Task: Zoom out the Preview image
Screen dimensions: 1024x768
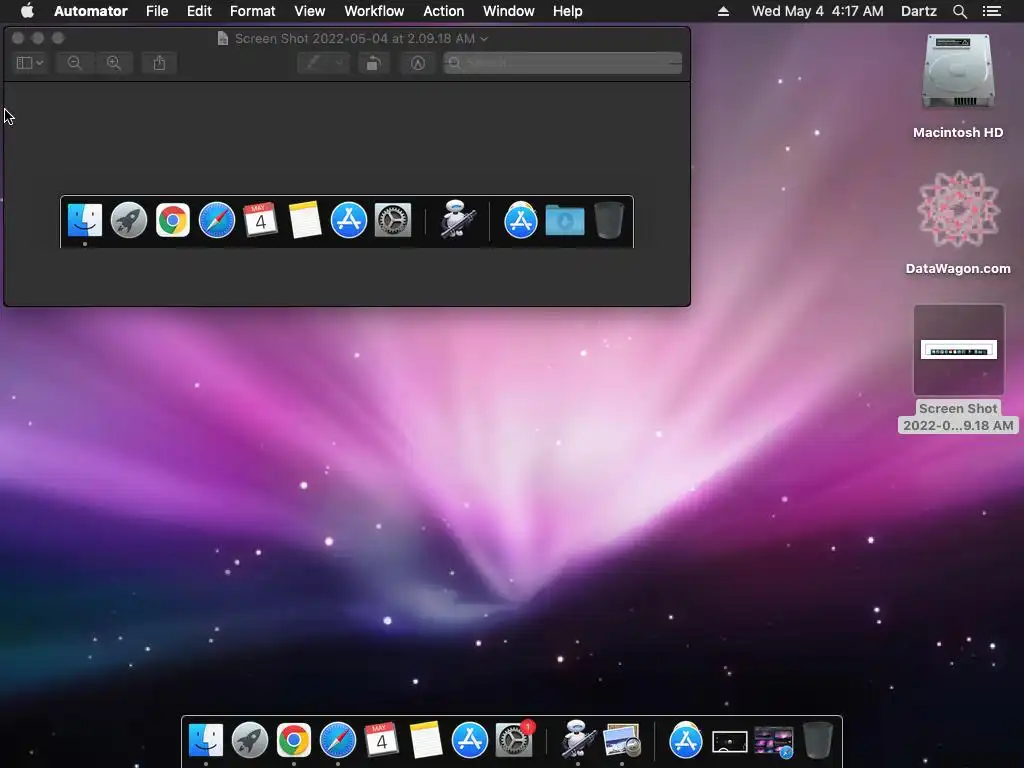Action: coord(74,63)
